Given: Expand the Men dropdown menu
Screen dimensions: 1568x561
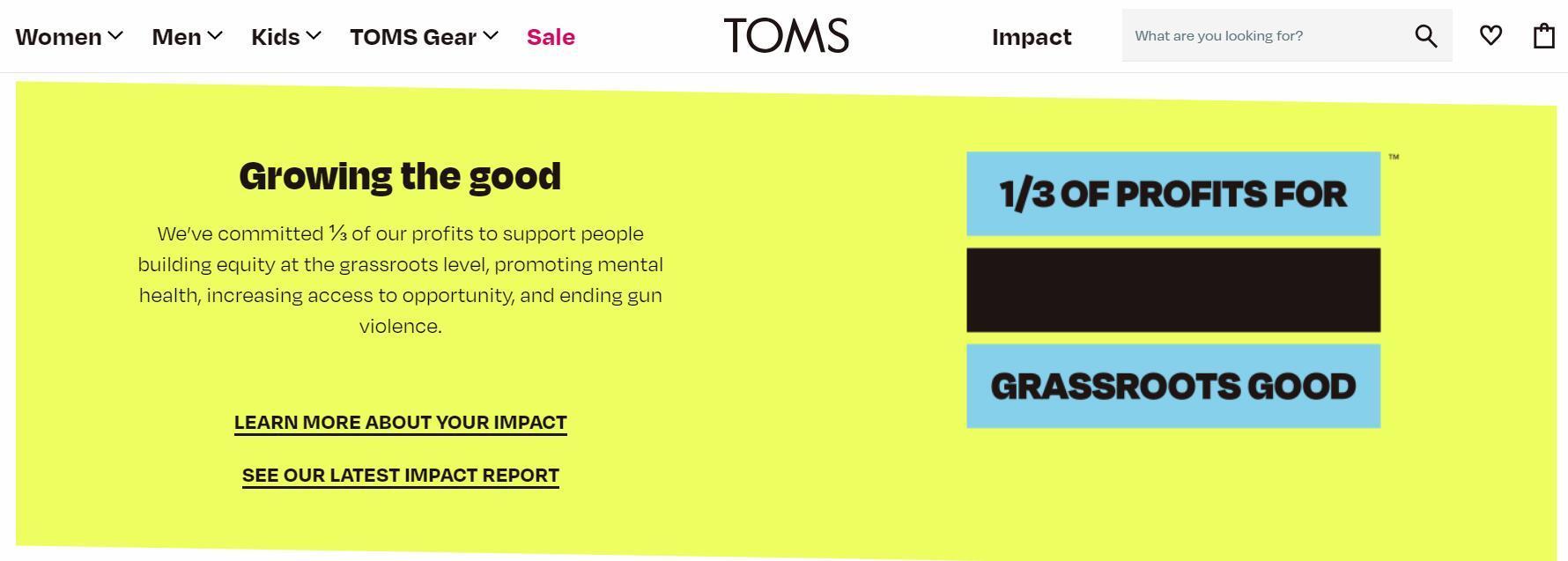Looking at the screenshot, I should coord(187,37).
